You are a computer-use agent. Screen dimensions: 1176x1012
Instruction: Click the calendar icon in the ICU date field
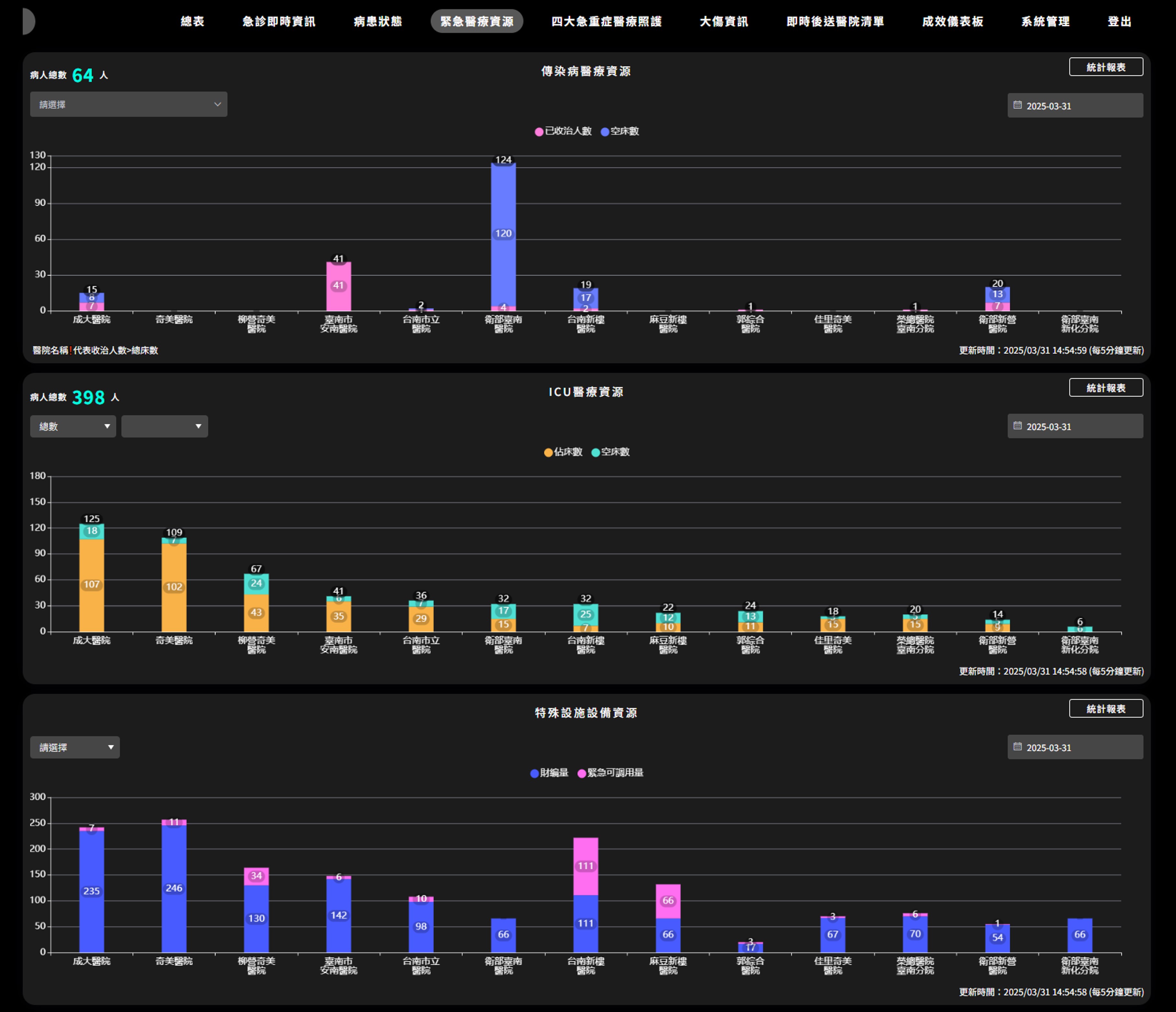pos(1018,426)
